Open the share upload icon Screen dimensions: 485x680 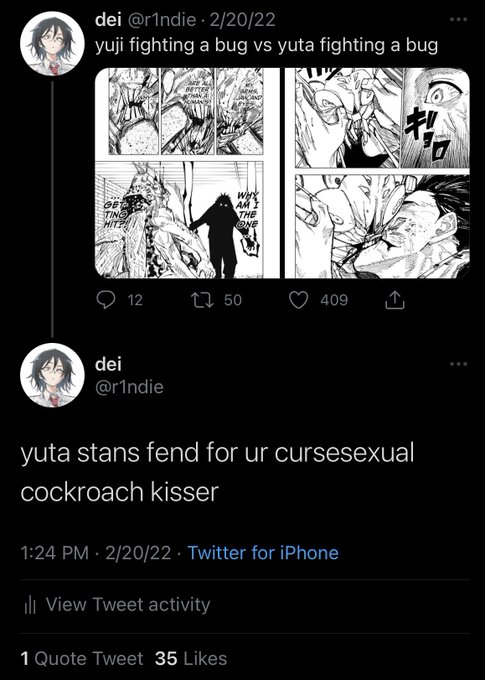(x=395, y=300)
